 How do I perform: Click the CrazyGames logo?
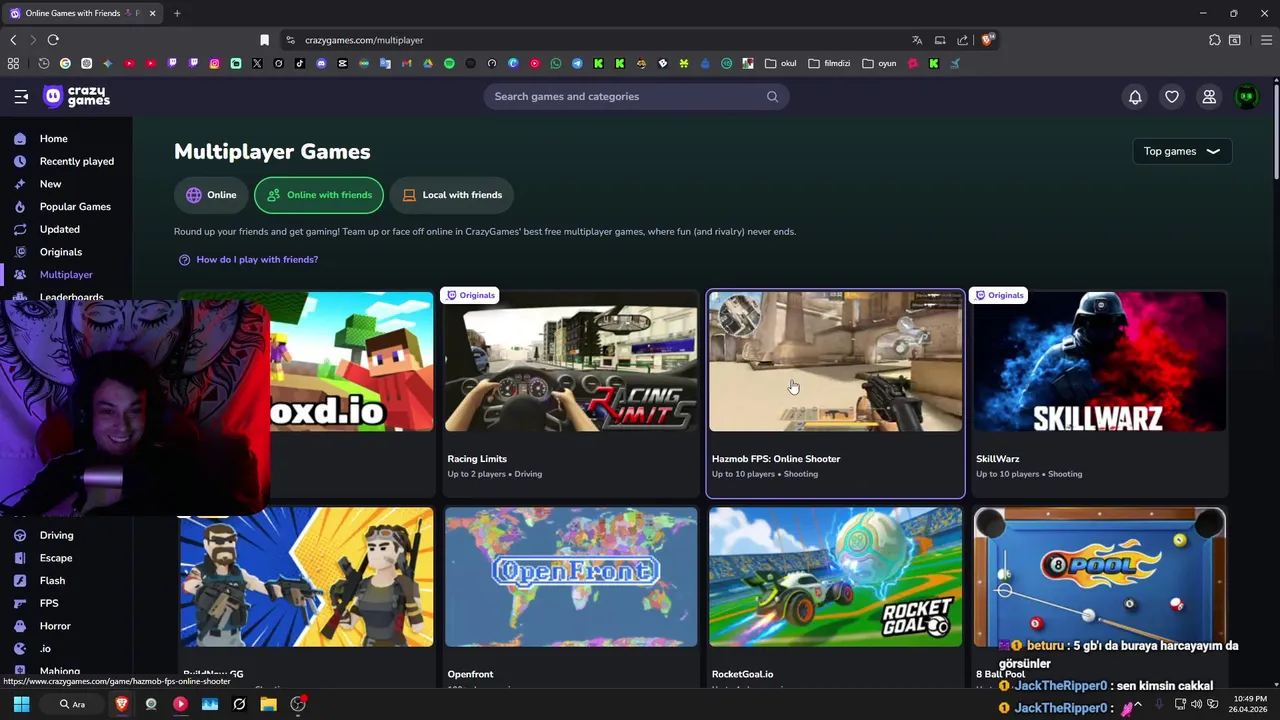77,97
